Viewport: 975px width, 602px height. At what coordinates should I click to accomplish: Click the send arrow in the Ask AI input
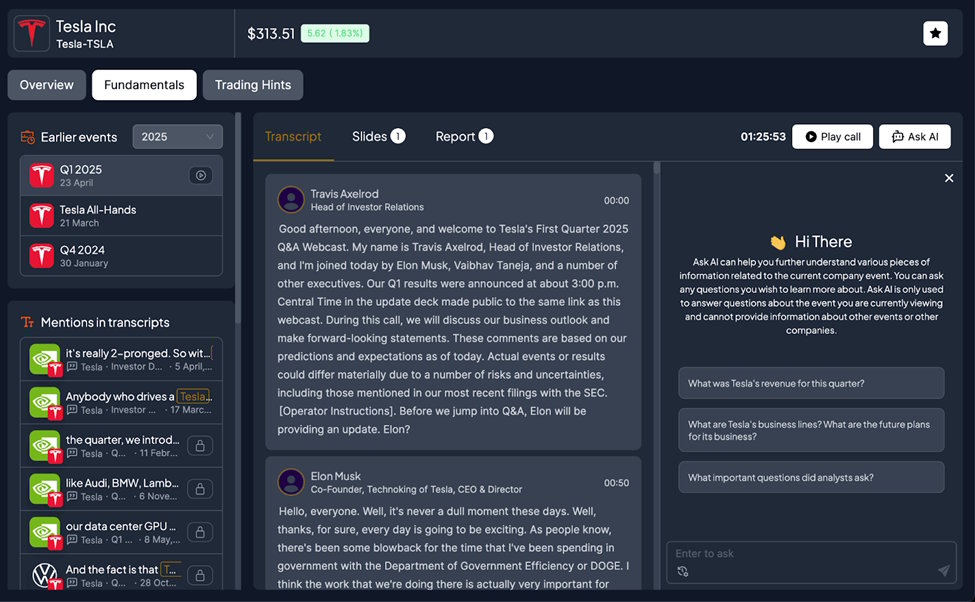click(944, 569)
